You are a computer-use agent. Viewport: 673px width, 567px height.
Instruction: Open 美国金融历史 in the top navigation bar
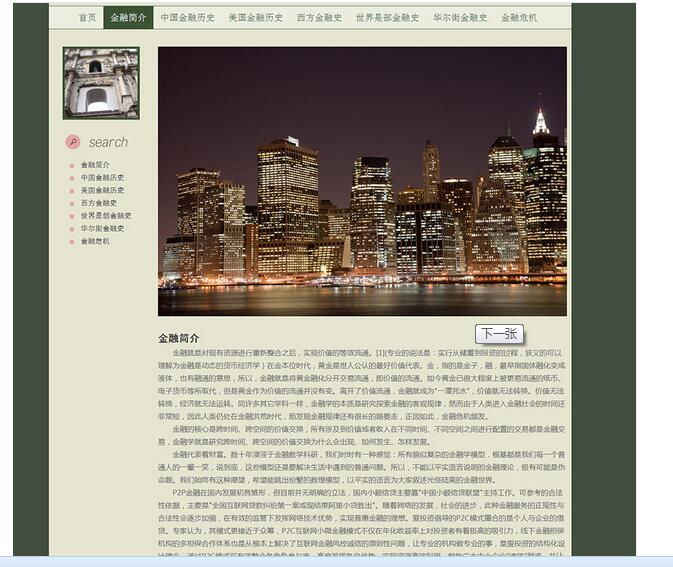click(255, 18)
